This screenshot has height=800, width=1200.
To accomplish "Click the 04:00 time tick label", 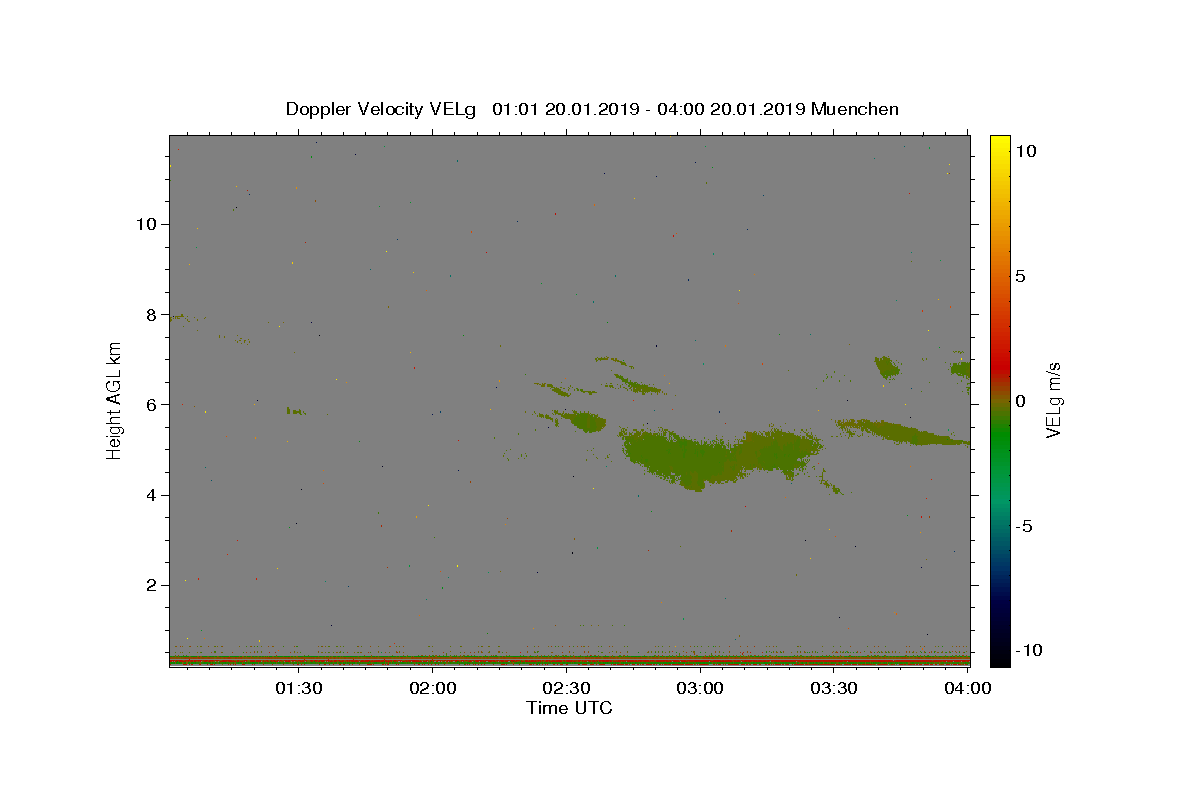I will coord(968,688).
